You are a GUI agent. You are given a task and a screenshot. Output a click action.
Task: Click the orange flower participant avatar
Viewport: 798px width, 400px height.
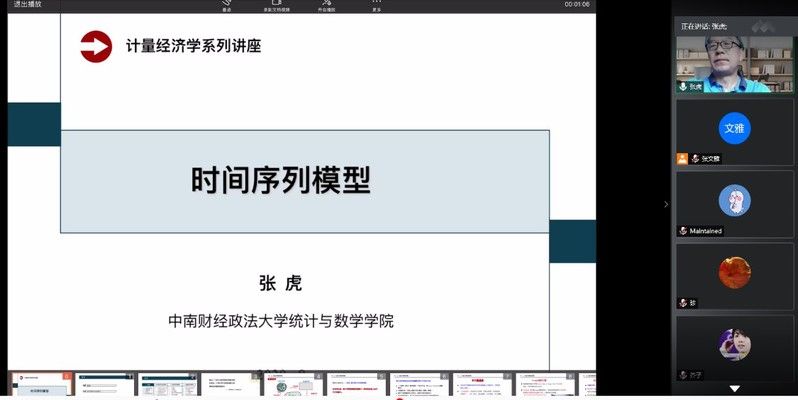pos(734,272)
